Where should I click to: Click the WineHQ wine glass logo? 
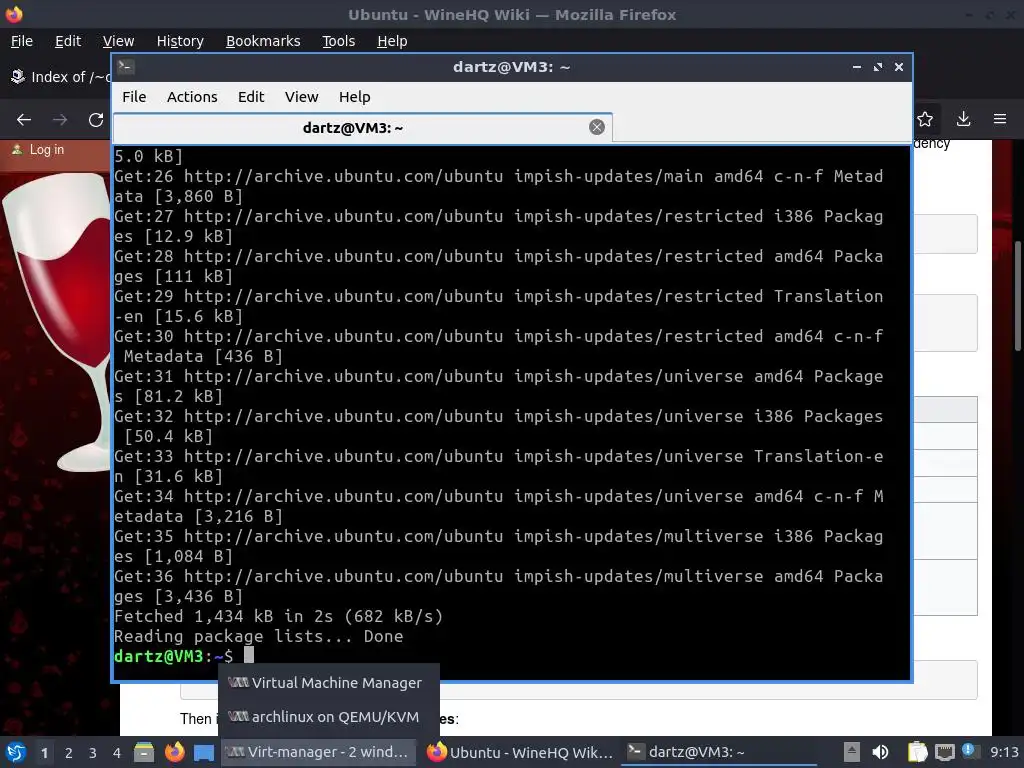pyautogui.click(x=57, y=322)
